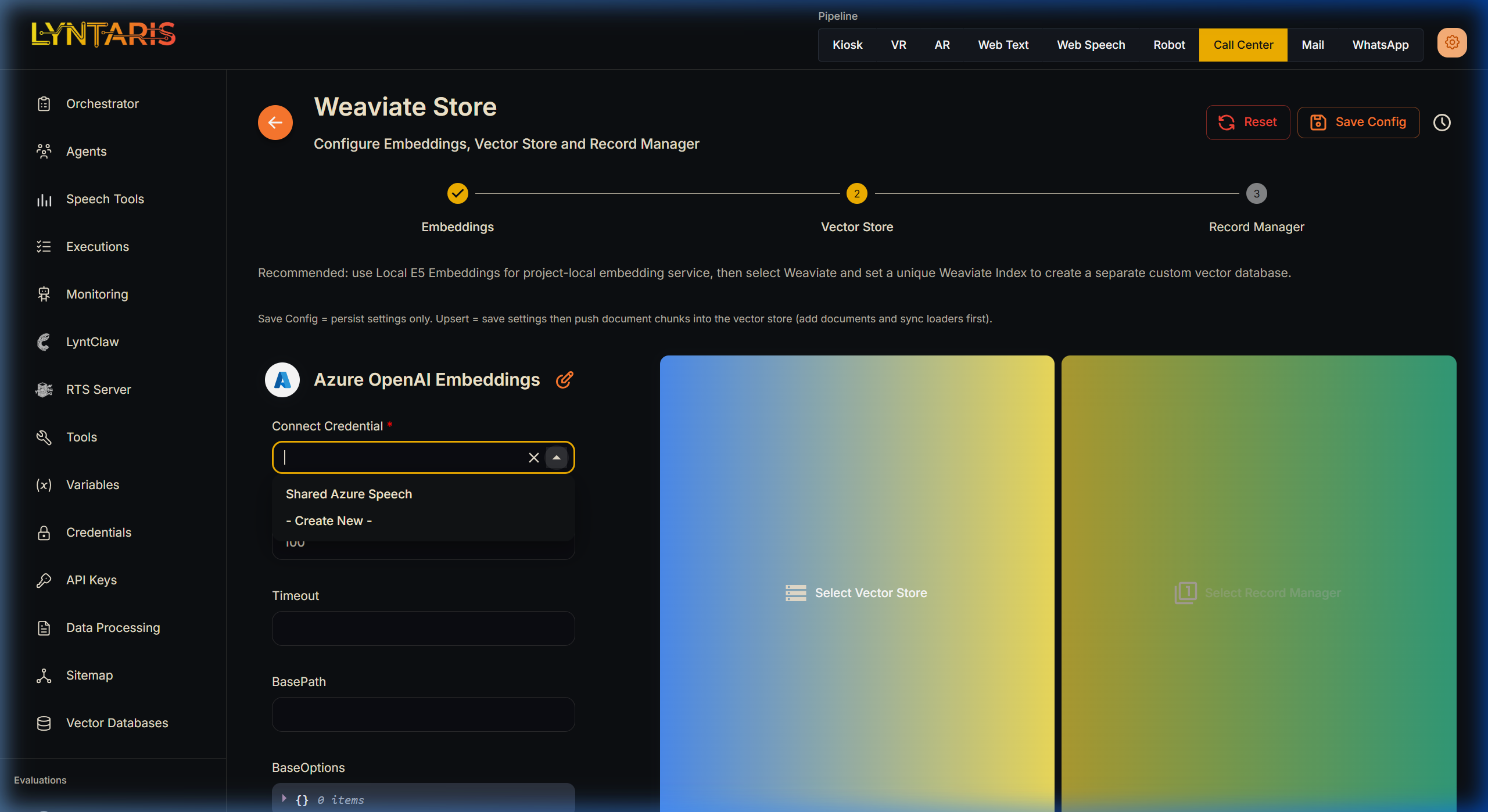This screenshot has width=1488, height=812.
Task: Expand the BaseOptions JSON triangle
Action: [284, 799]
